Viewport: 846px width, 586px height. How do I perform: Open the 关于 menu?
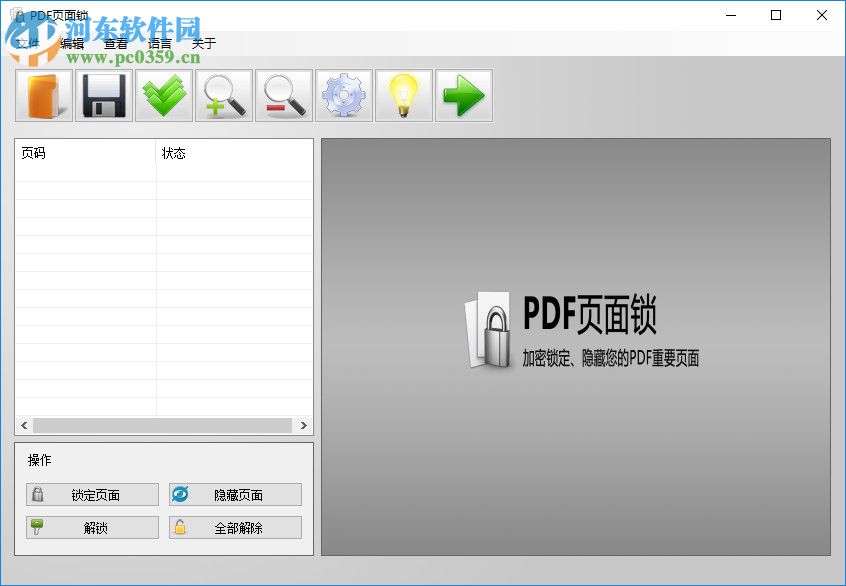pos(203,43)
